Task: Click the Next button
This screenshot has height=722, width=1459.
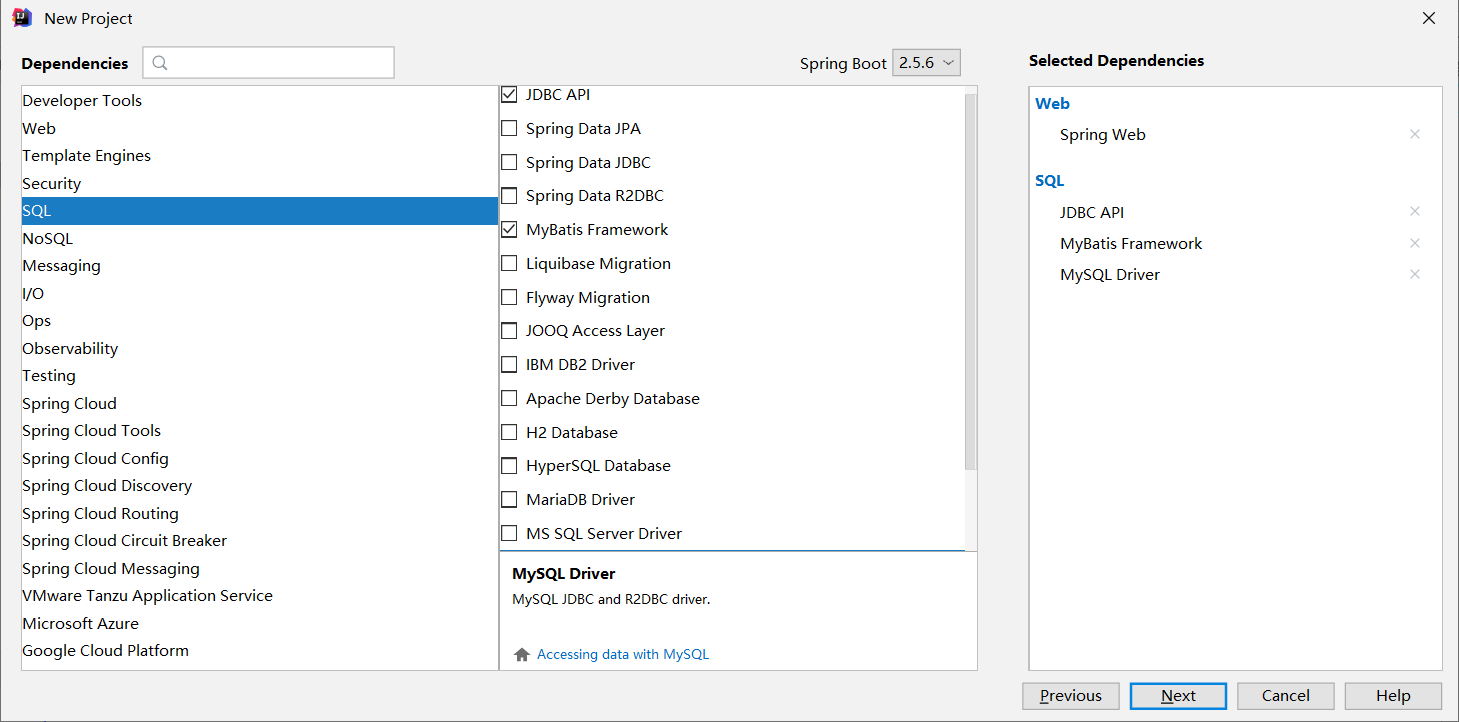Action: 1178,695
